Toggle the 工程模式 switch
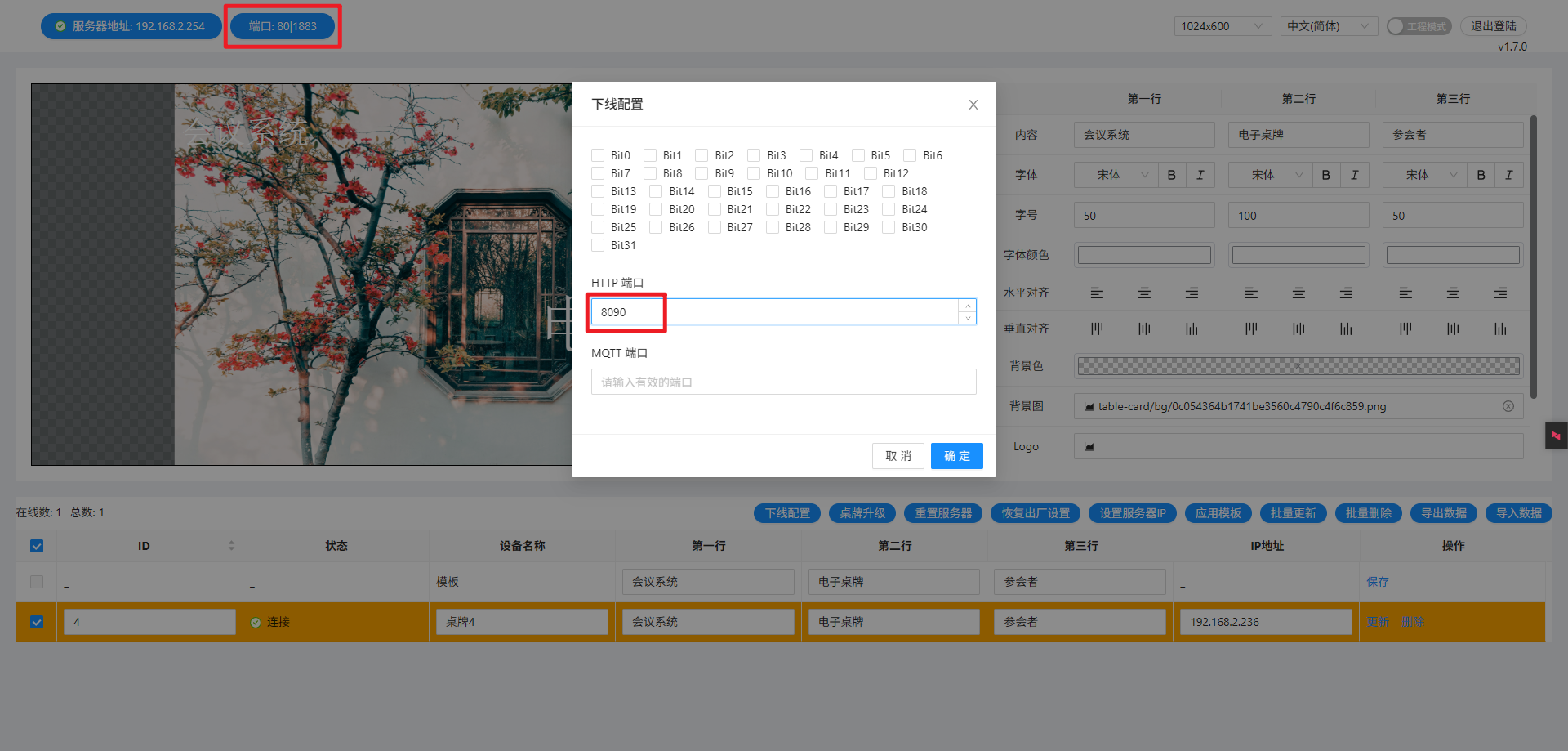1568x751 pixels. (1419, 26)
